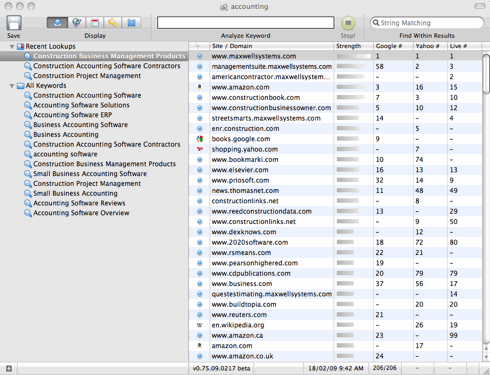The width and height of the screenshot is (490, 375).
Task: Click globe icon beside www.reuters.com
Action: point(199,315)
